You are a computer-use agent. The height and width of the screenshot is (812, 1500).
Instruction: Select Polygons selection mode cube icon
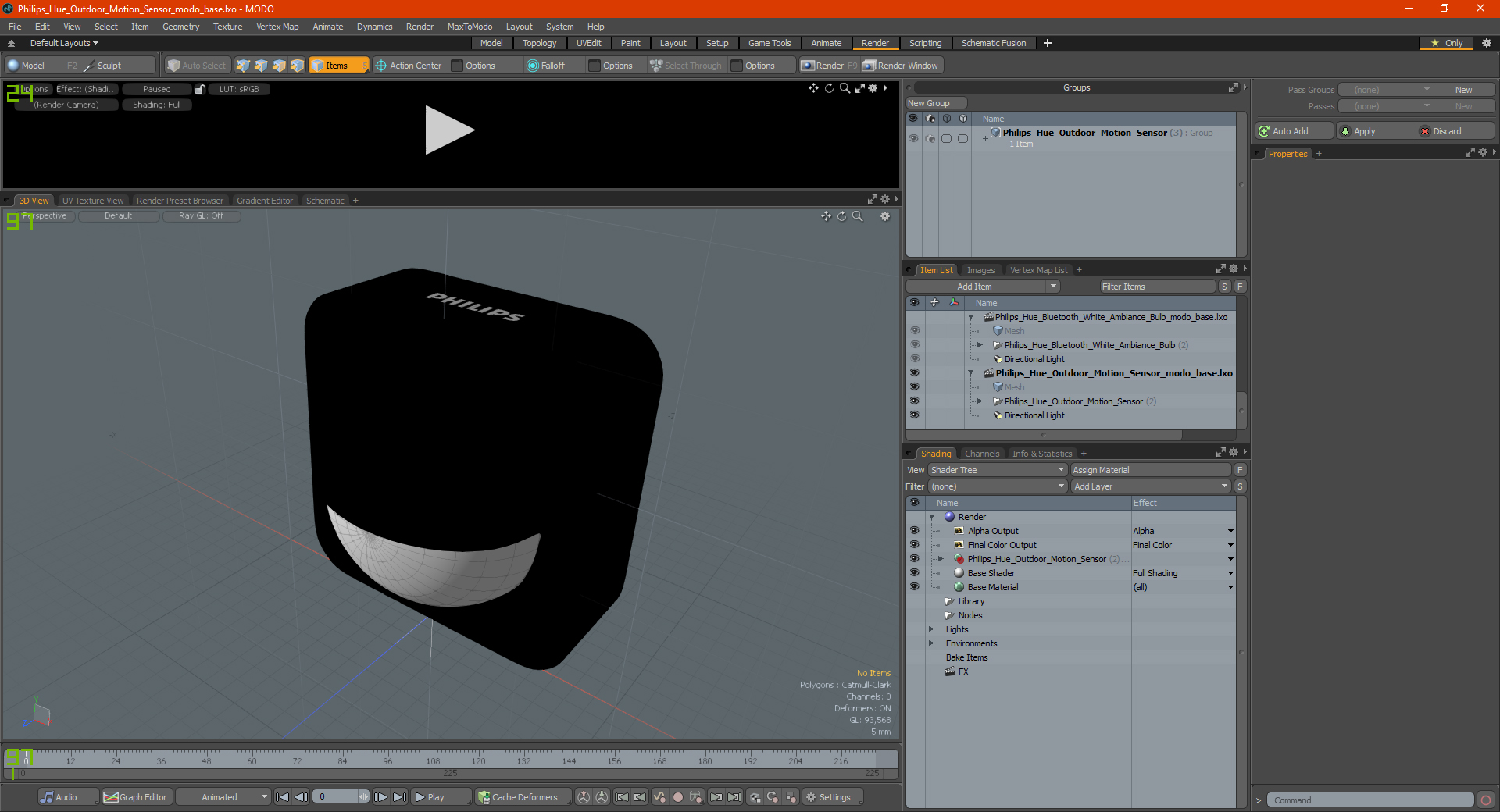(279, 66)
